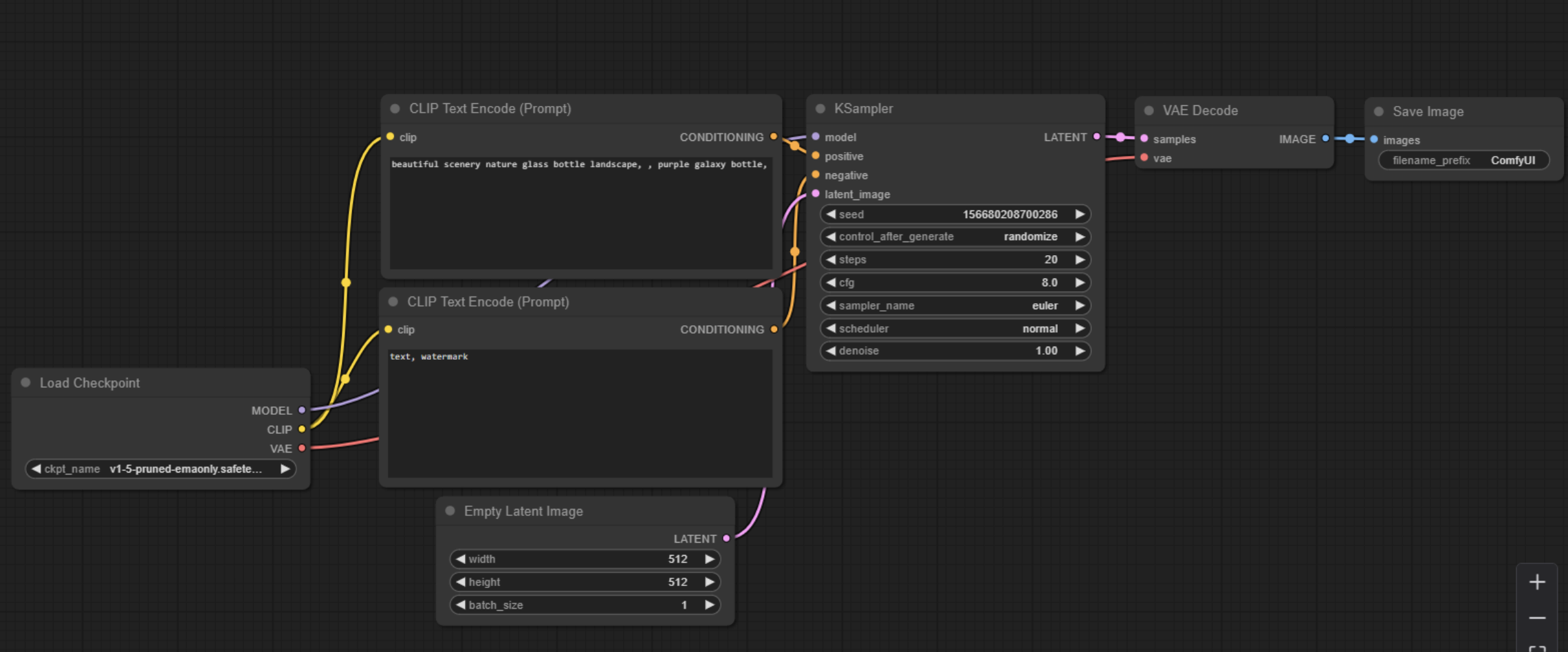
Task: Click the MODEL output dot on Load Checkpoint
Action: tap(302, 410)
